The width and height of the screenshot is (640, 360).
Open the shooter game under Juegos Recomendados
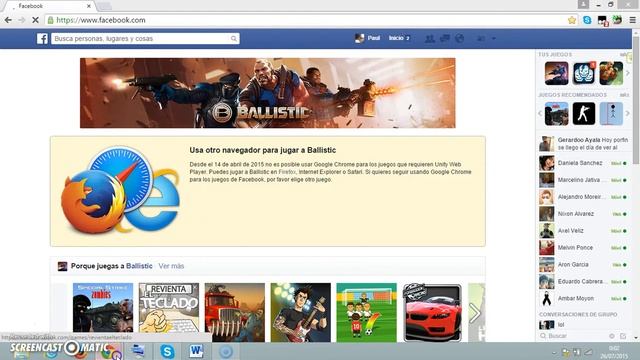click(x=556, y=113)
